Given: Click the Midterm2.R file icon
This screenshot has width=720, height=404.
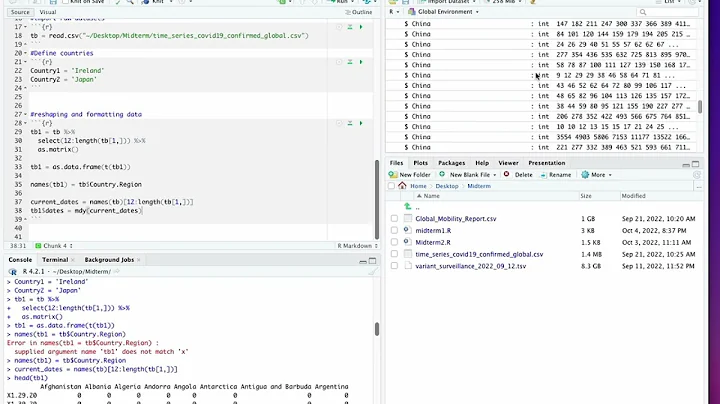Looking at the screenshot, I should [408, 242].
